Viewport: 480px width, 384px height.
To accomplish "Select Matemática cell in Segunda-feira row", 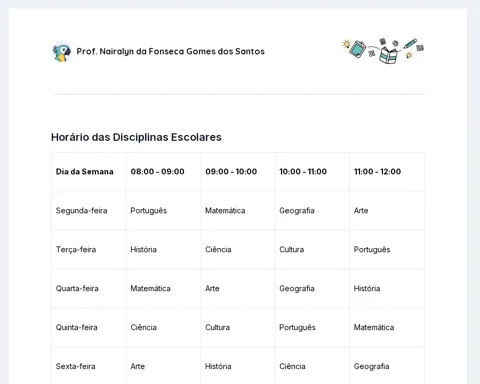I will point(225,211).
